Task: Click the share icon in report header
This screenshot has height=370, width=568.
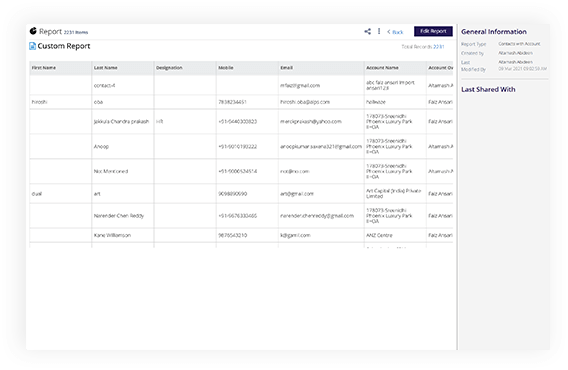Action: click(x=367, y=32)
